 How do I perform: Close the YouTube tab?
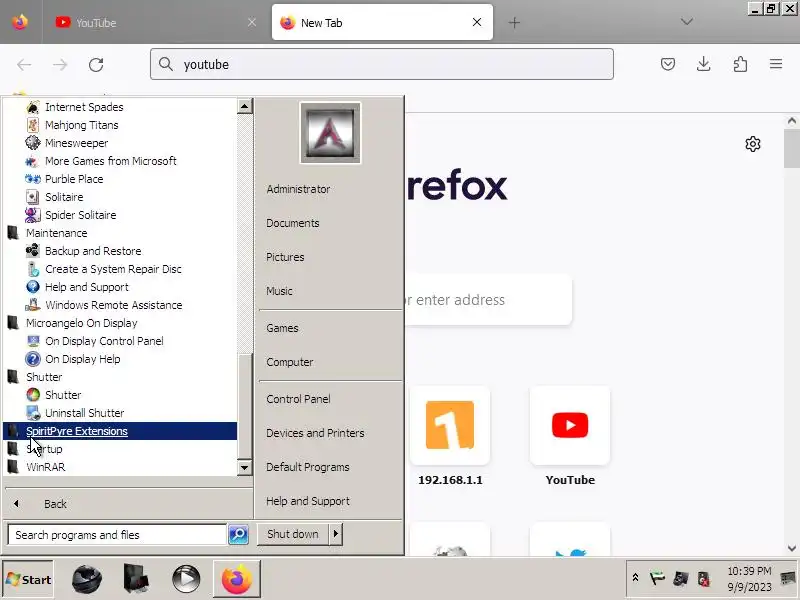[252, 22]
